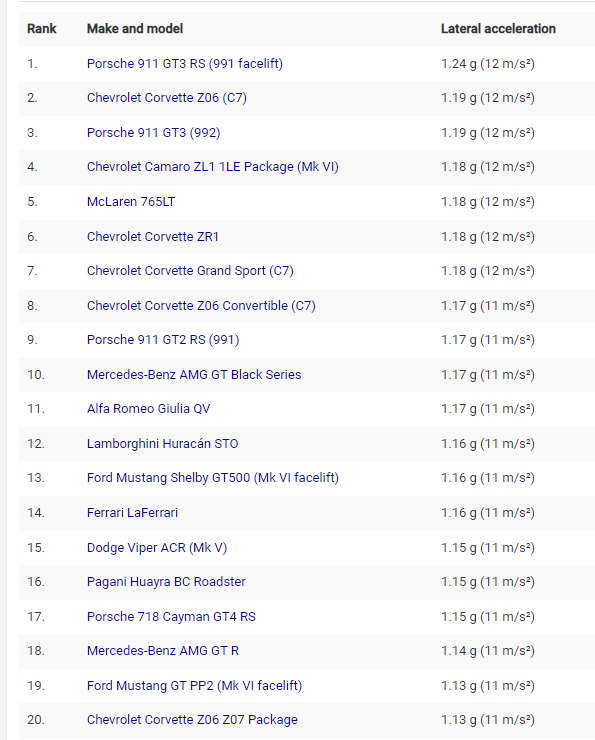The width and height of the screenshot is (595, 740).
Task: Click rank number 20.
Action: tap(36, 720)
